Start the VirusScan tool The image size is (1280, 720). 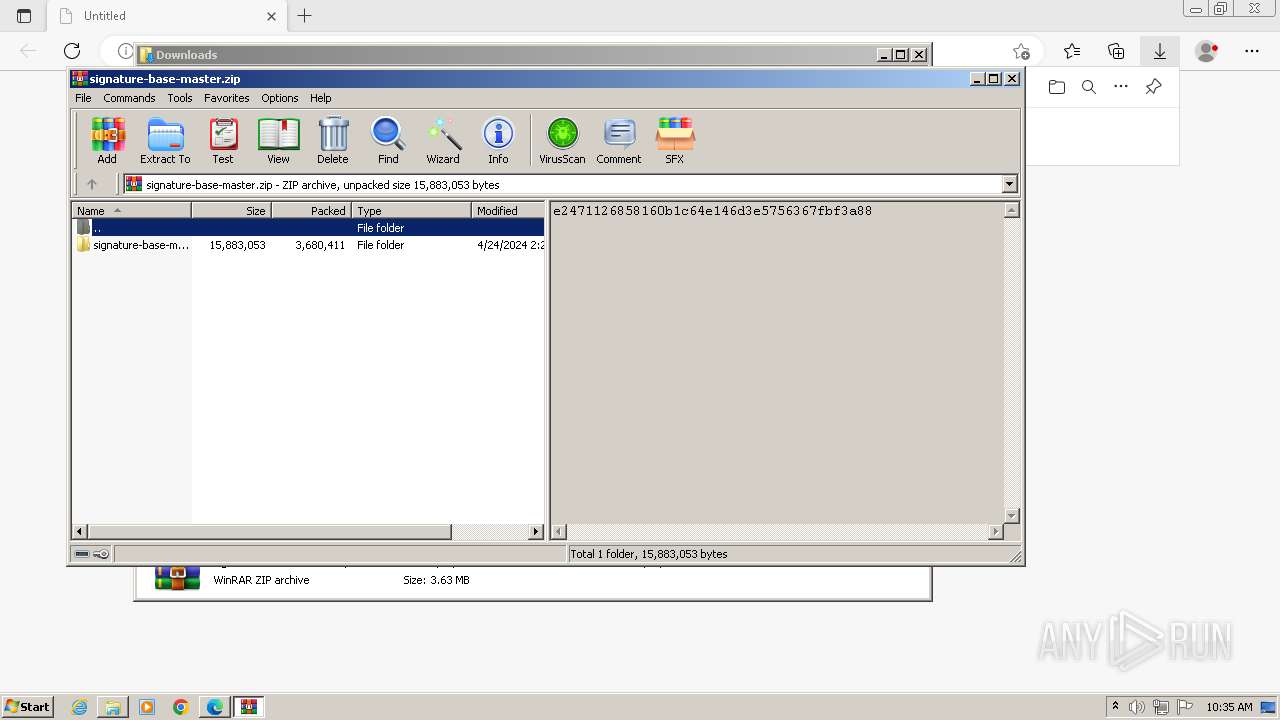[x=562, y=140]
